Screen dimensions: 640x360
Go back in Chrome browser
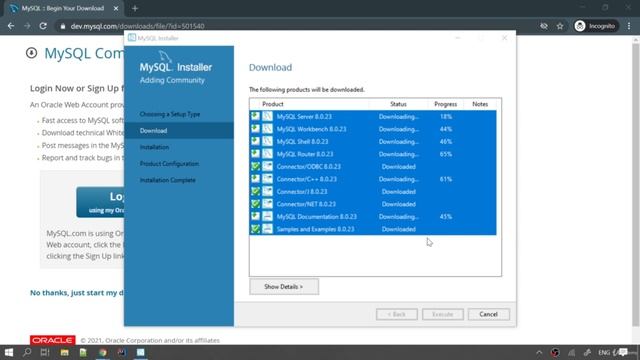[x=11, y=26]
